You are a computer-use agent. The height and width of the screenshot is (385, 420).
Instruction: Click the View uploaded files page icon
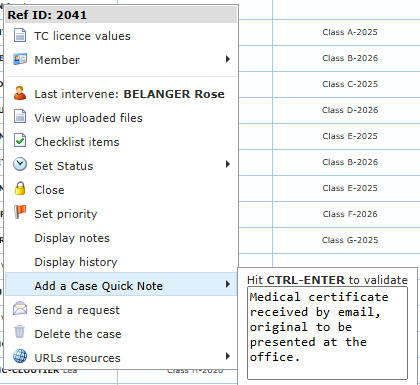pos(20,117)
